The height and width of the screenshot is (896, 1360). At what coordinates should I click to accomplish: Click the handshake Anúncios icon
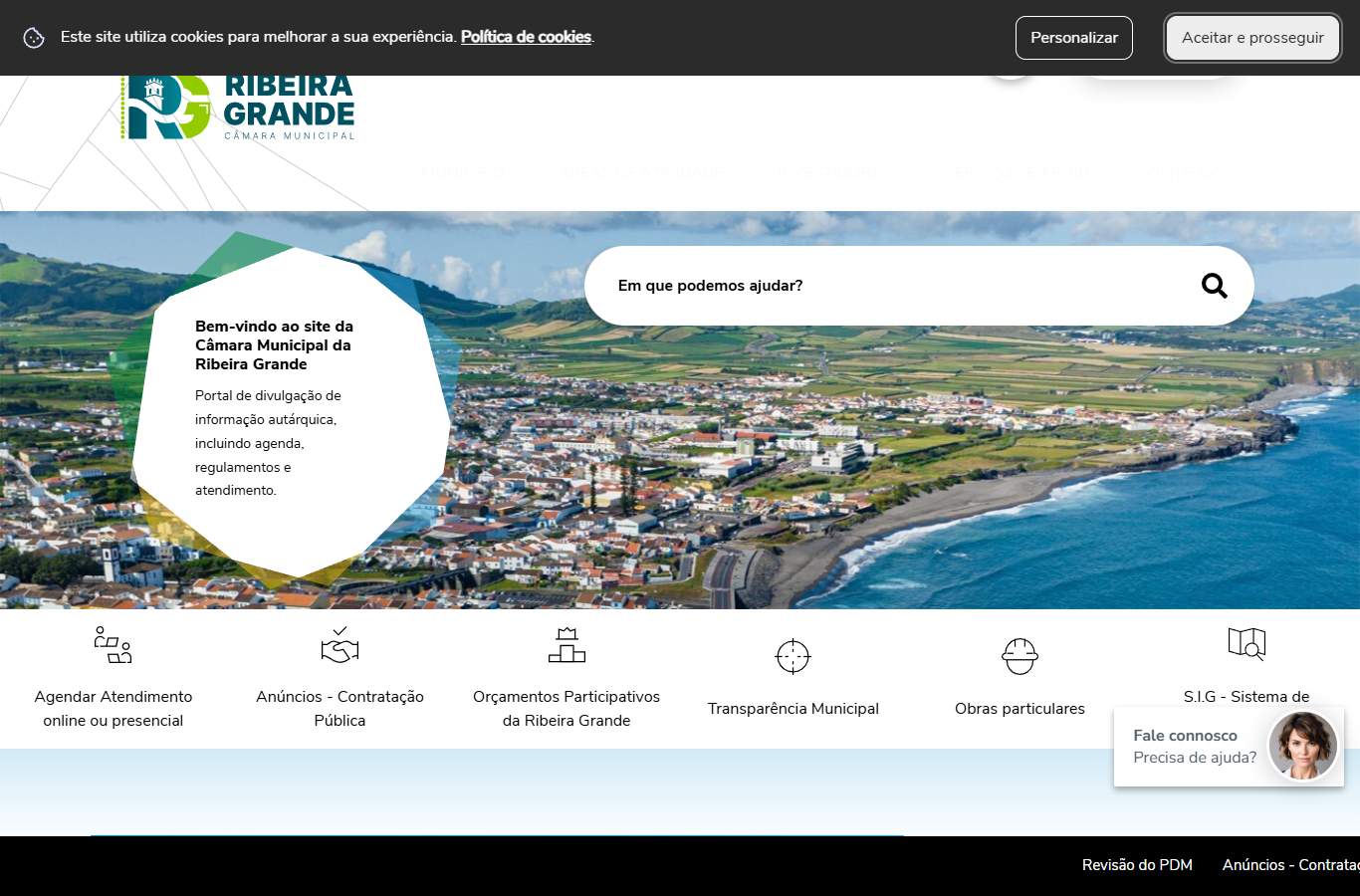click(340, 645)
